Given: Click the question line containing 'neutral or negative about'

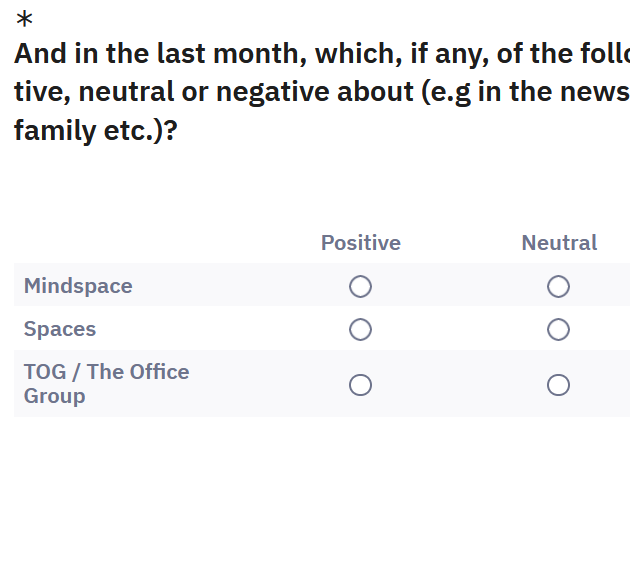Looking at the screenshot, I should (x=322, y=92).
